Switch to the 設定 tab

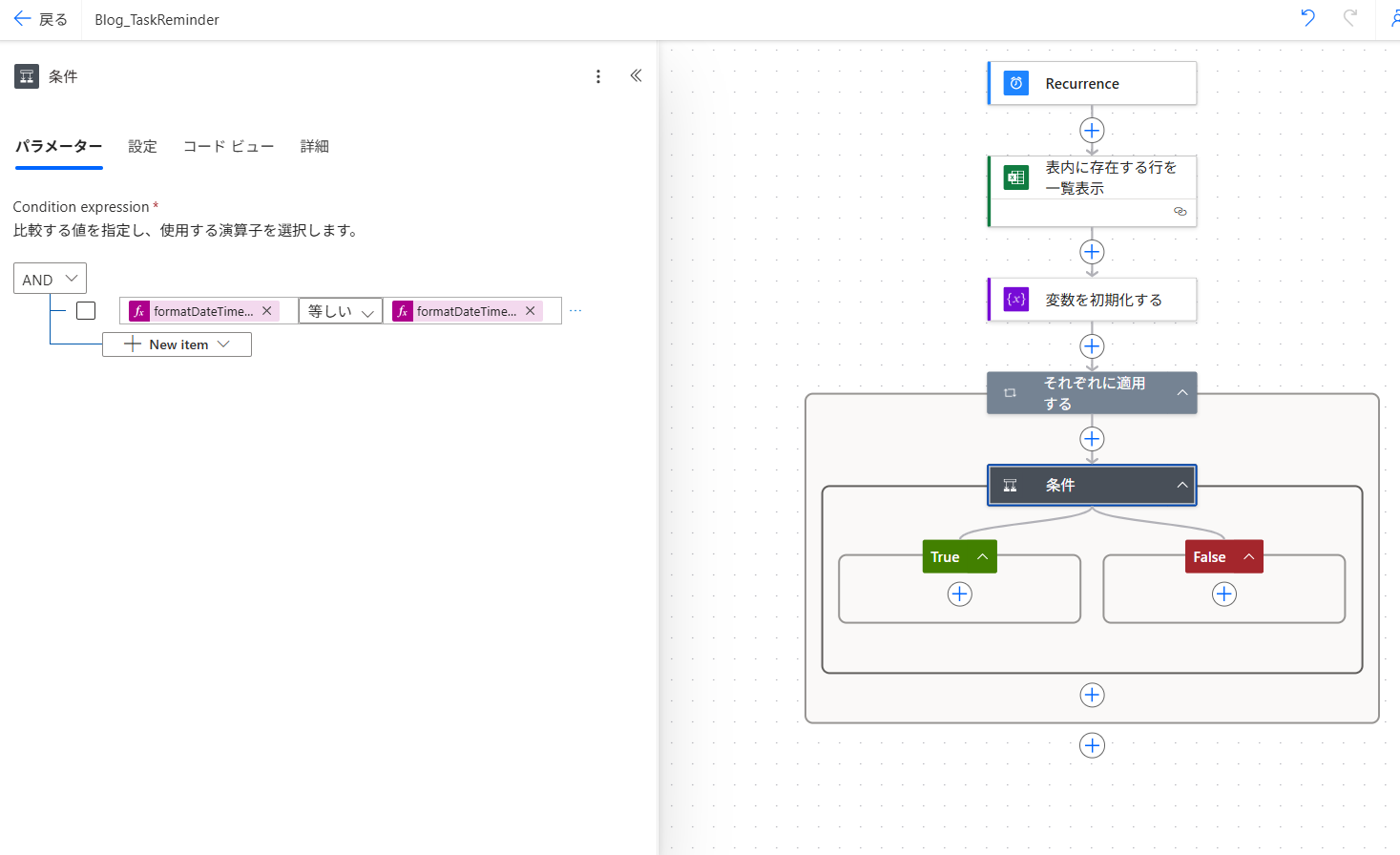[x=142, y=146]
